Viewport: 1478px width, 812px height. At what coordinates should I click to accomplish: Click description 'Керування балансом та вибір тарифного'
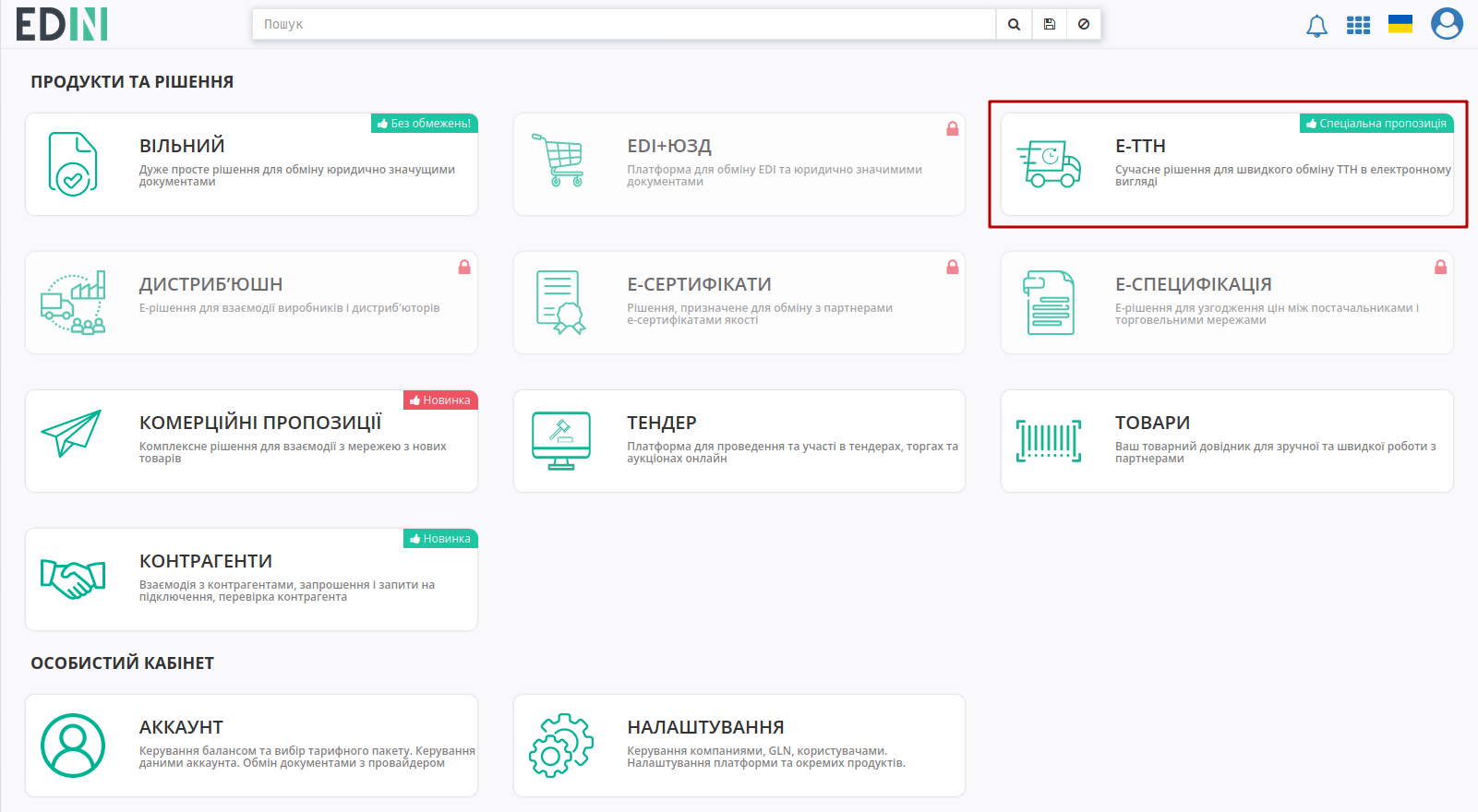[307, 757]
